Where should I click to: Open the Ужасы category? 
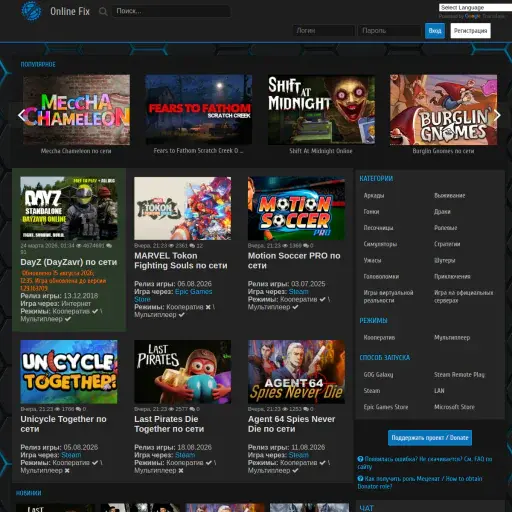pos(372,260)
